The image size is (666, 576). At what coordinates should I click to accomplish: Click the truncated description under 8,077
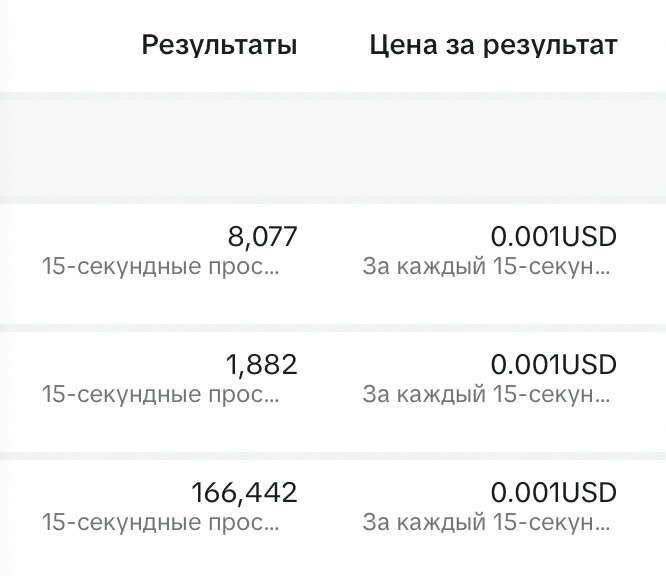coord(161,267)
